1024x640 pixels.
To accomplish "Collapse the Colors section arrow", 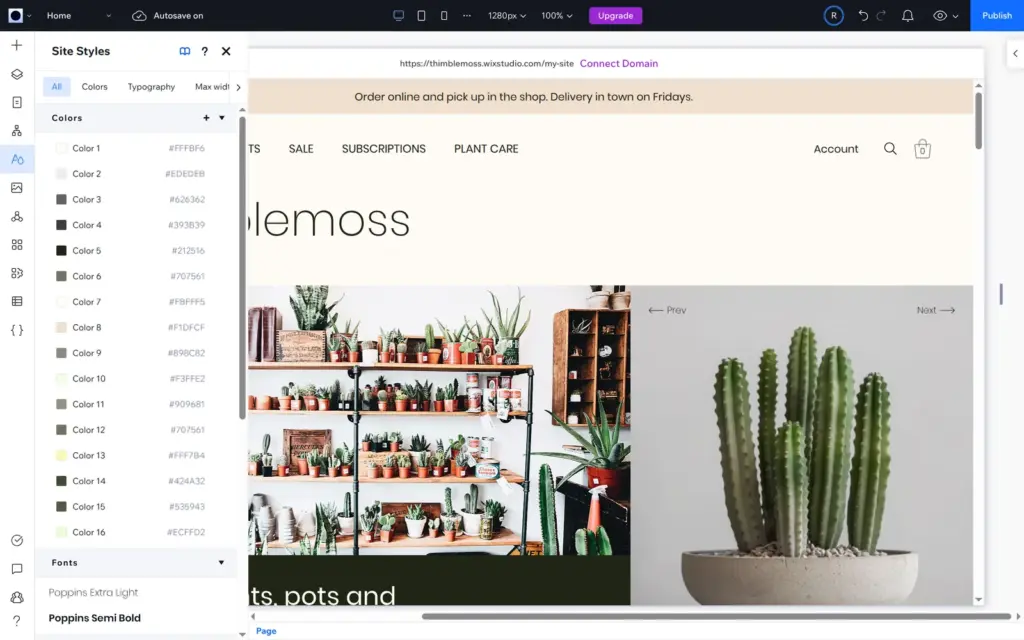I will point(222,118).
